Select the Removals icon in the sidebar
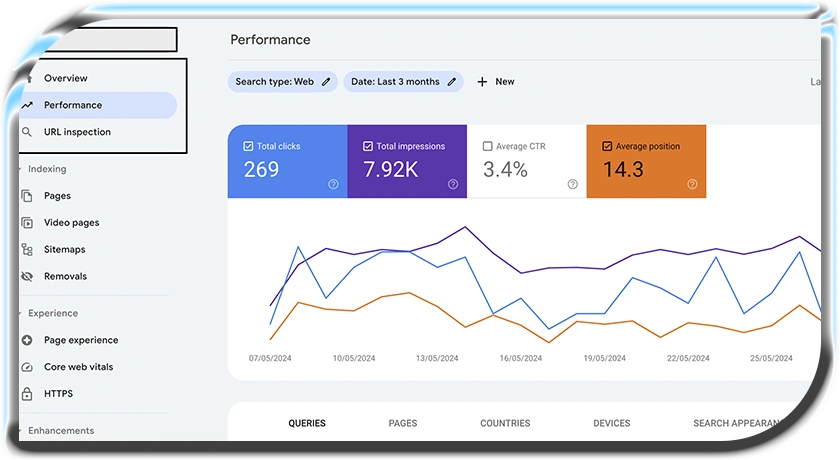This screenshot has height=460, width=840. pos(27,277)
